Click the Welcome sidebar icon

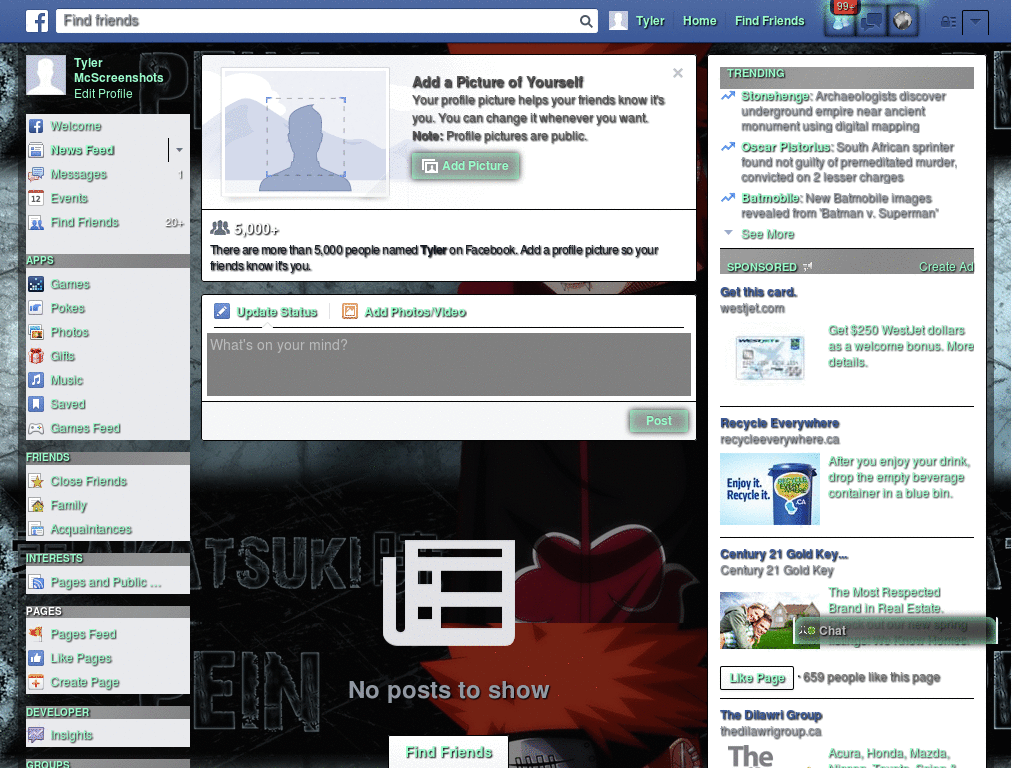click(x=36, y=126)
